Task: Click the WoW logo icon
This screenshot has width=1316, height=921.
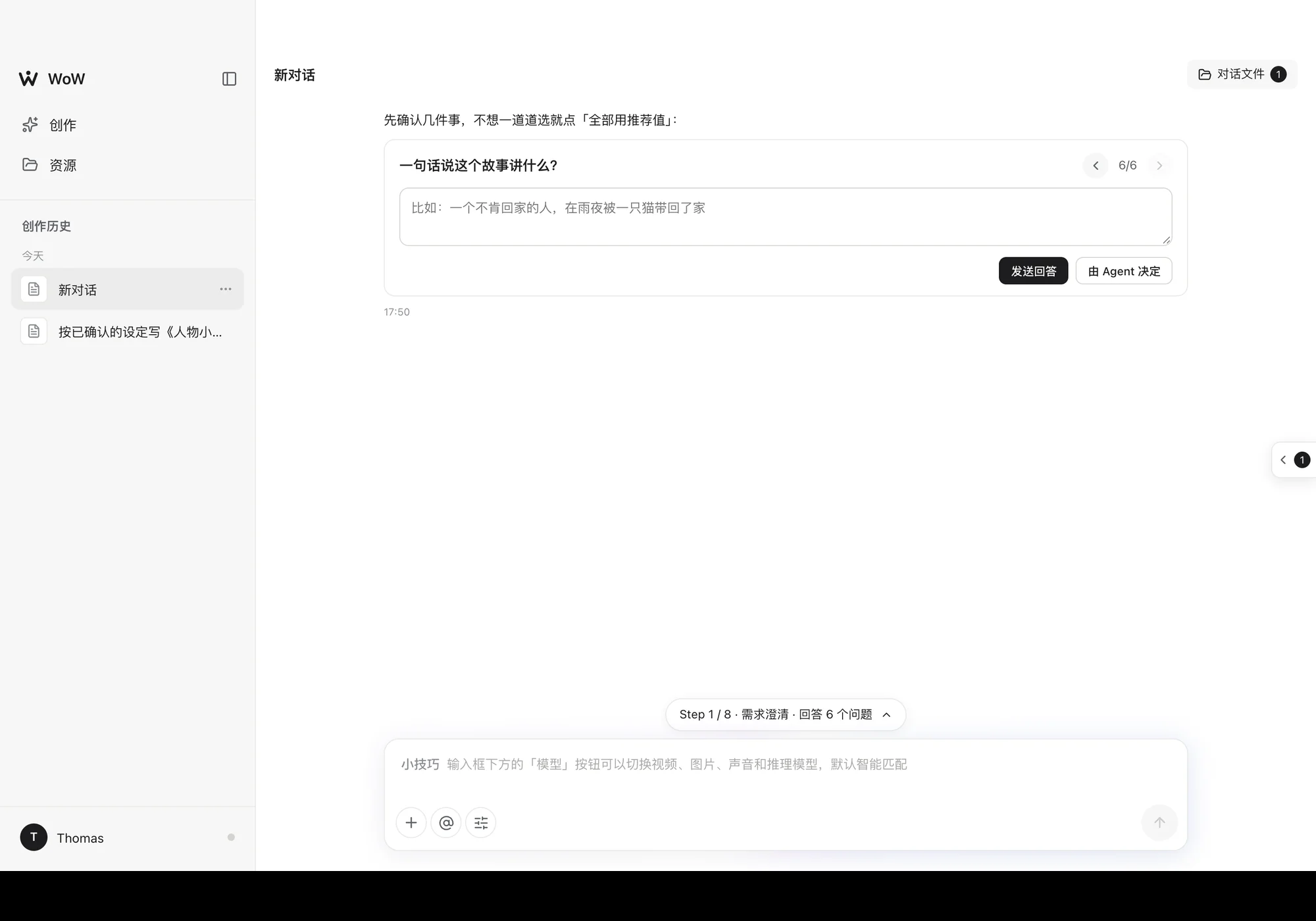Action: click(28, 79)
